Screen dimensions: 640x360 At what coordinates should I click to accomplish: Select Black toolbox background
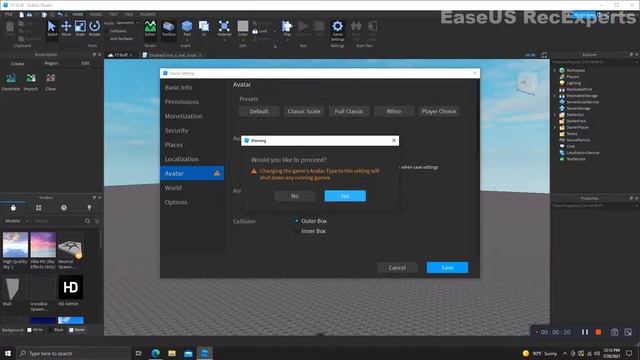50,330
